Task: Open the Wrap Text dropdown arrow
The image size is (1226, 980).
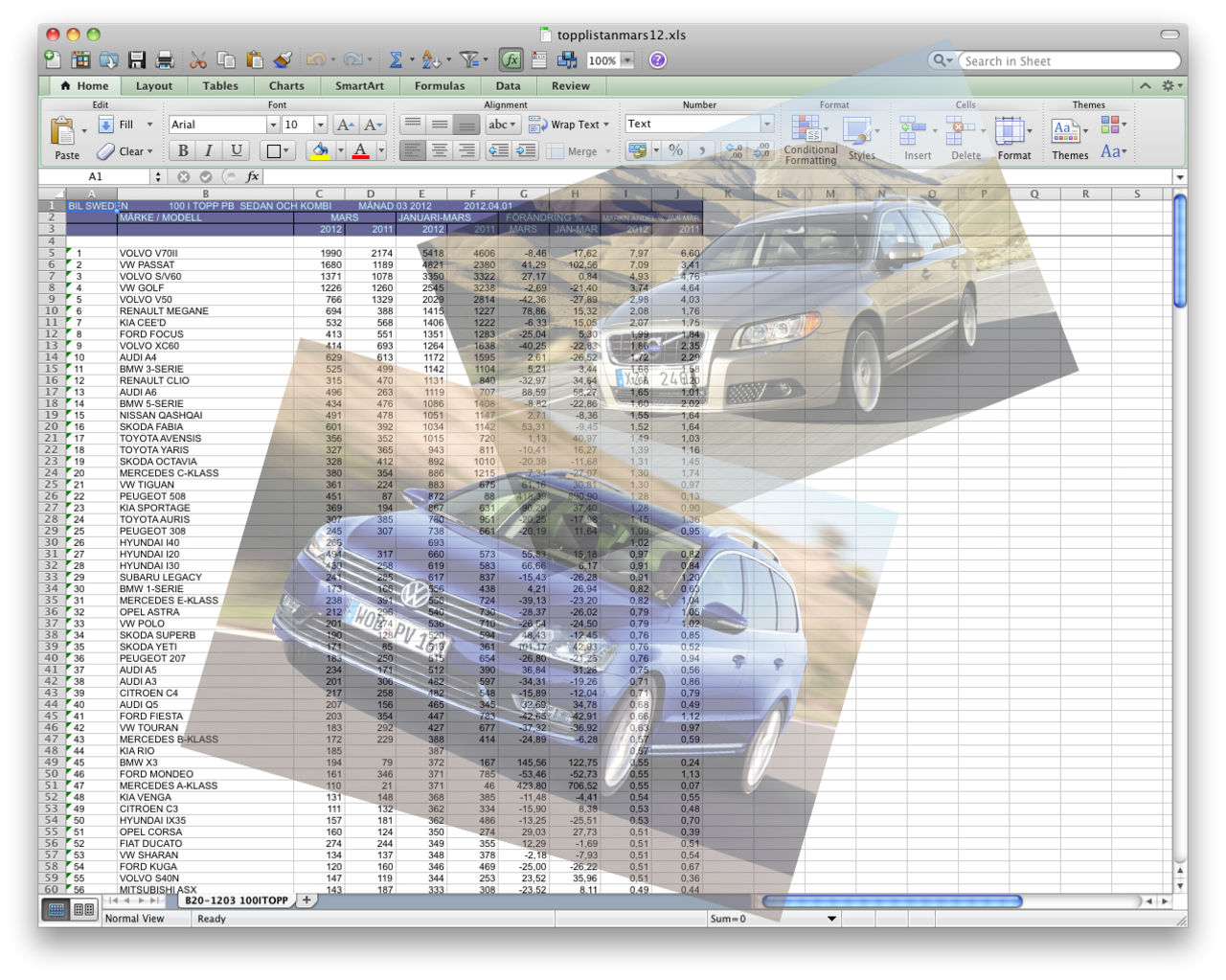Action: (x=605, y=125)
